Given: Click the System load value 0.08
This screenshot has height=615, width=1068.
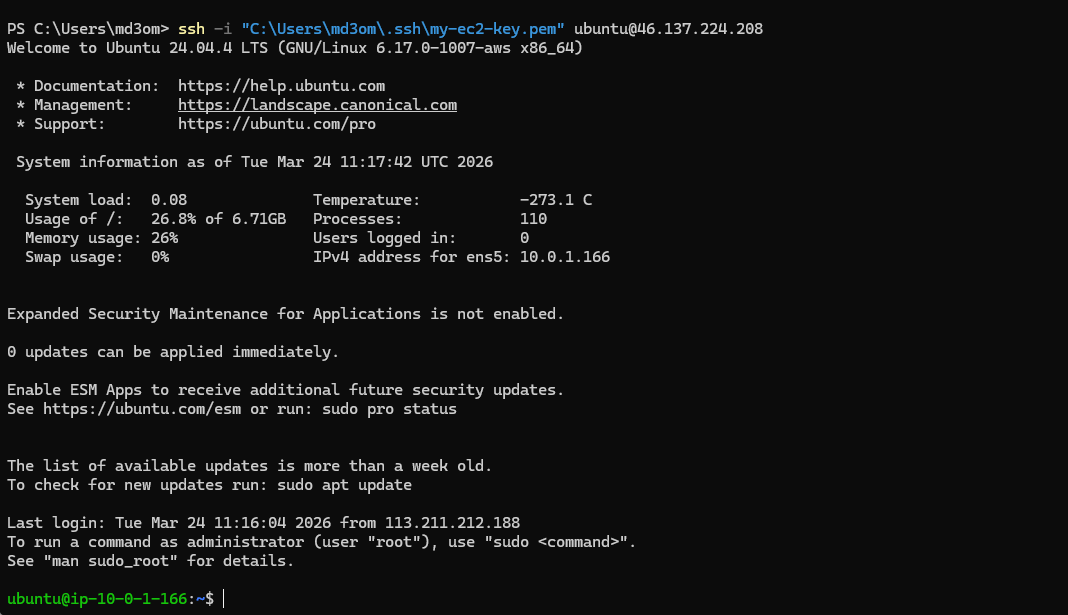Looking at the screenshot, I should point(169,200).
